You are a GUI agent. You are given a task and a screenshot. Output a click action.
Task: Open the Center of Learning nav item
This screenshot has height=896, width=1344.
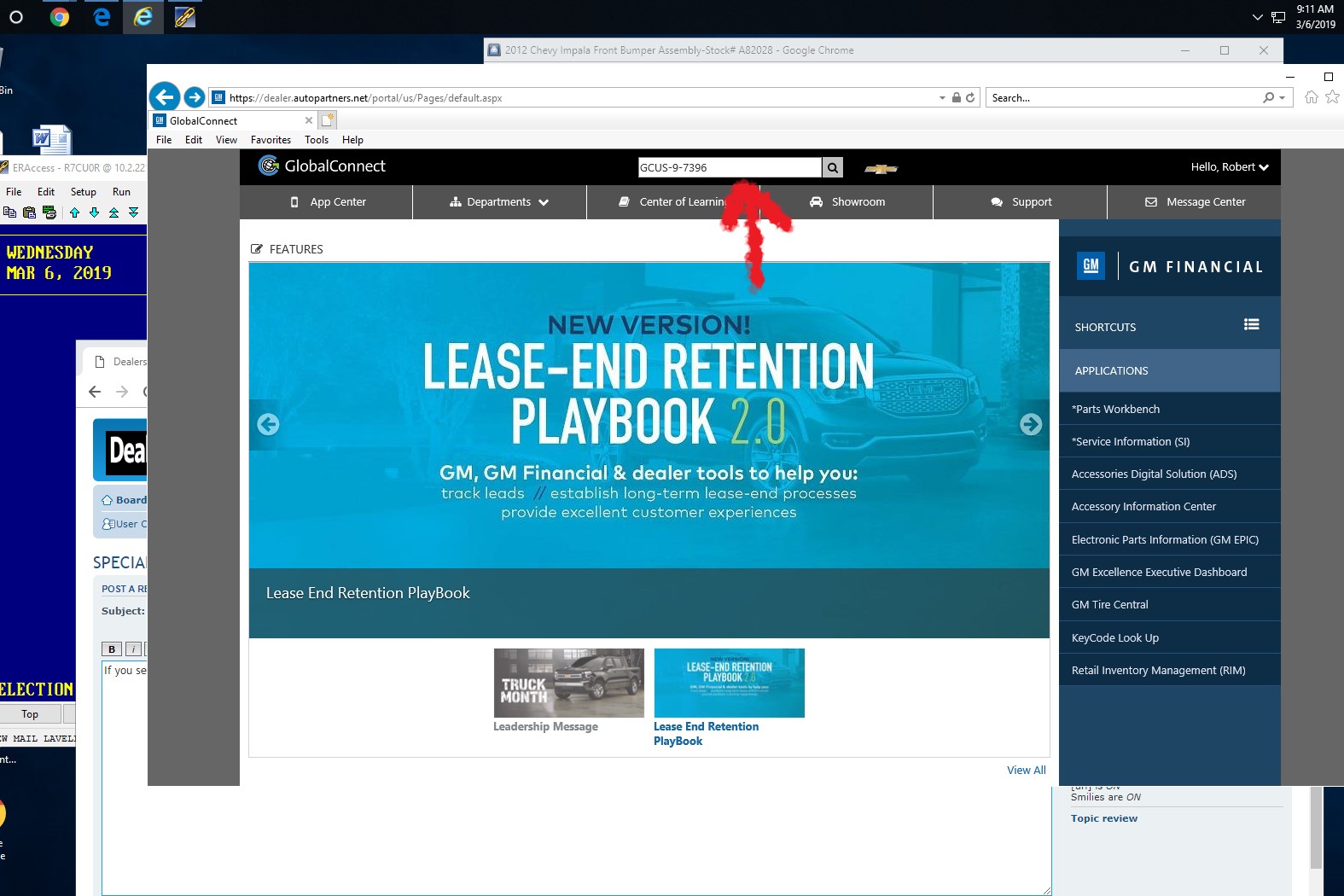(x=674, y=202)
